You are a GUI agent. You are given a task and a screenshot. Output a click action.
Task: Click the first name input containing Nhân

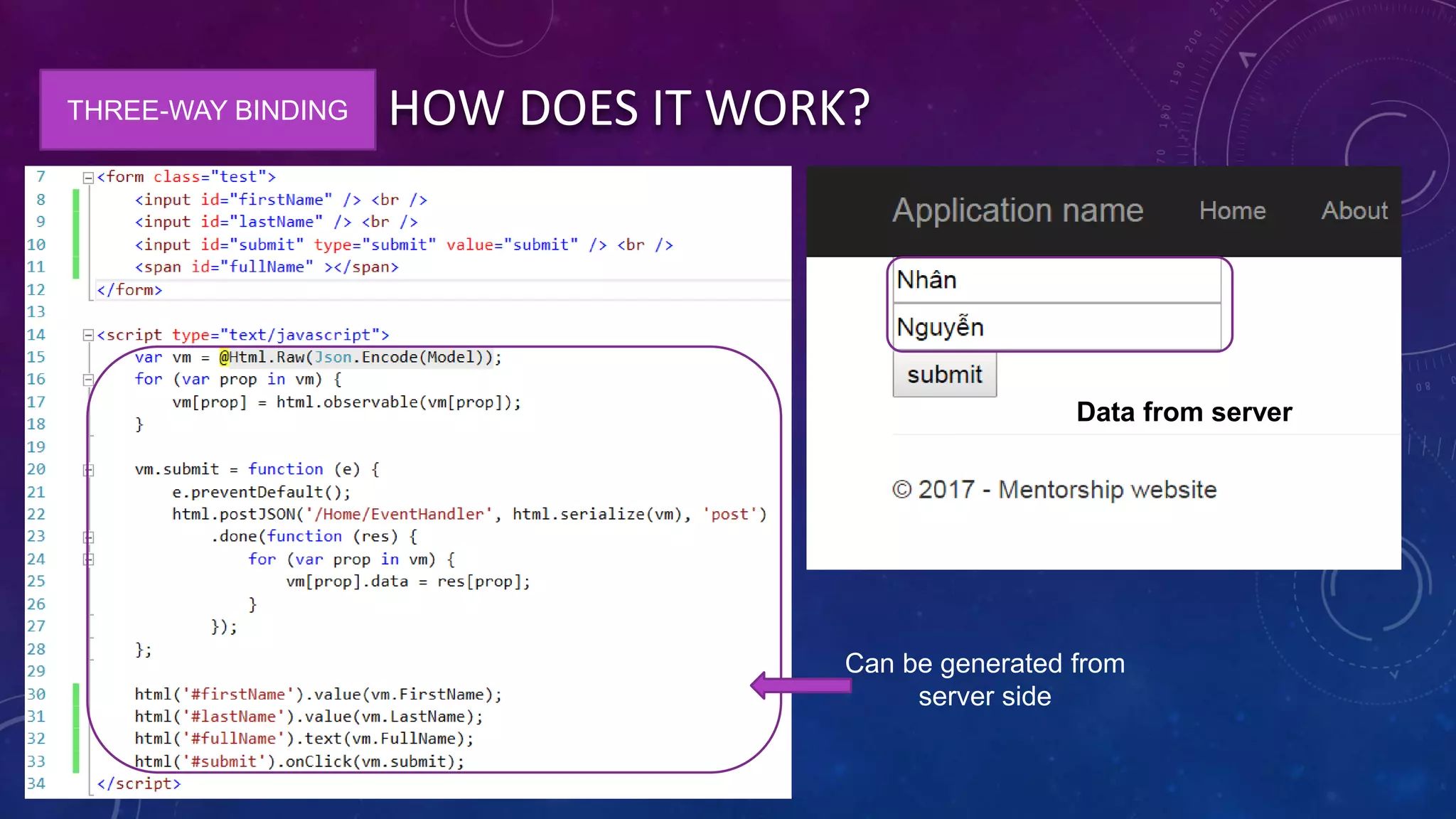(1056, 280)
